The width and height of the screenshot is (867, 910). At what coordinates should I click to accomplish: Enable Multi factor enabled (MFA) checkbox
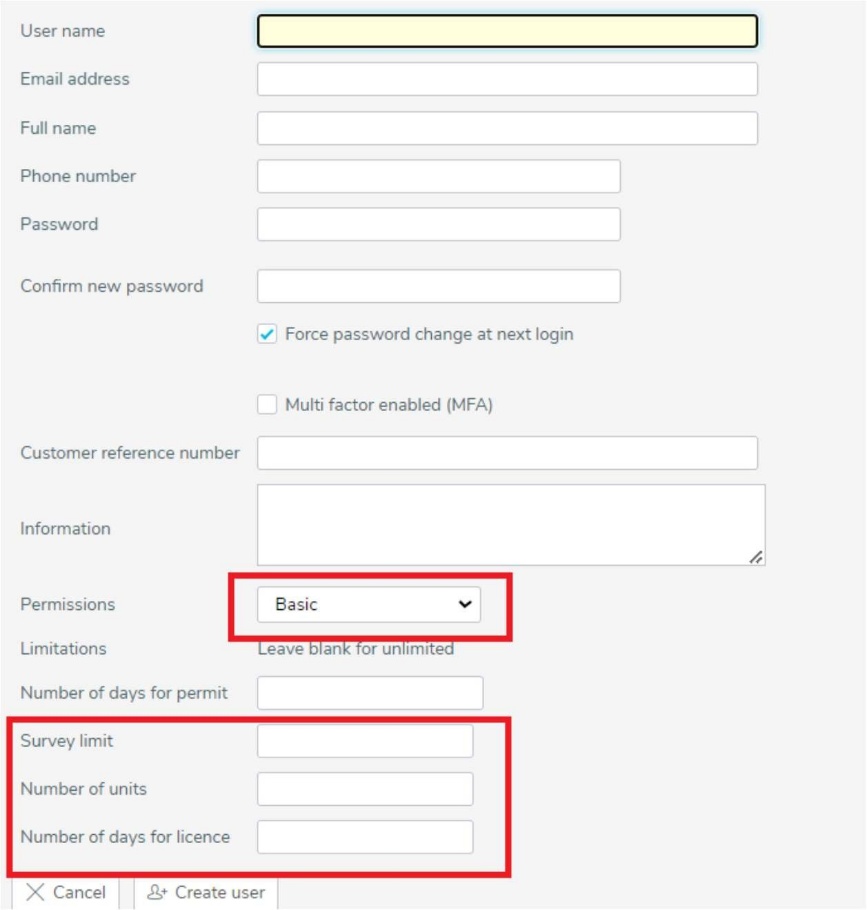coord(267,405)
